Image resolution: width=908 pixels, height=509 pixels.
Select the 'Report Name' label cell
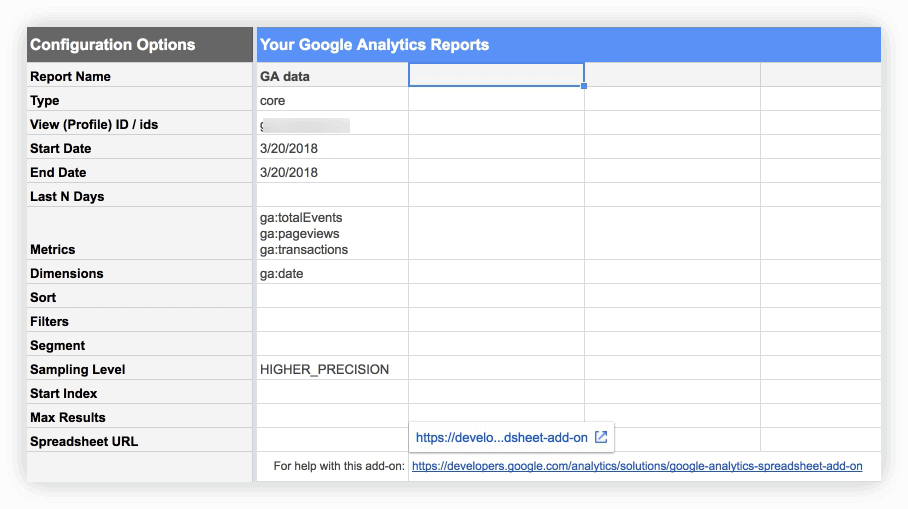[140, 76]
